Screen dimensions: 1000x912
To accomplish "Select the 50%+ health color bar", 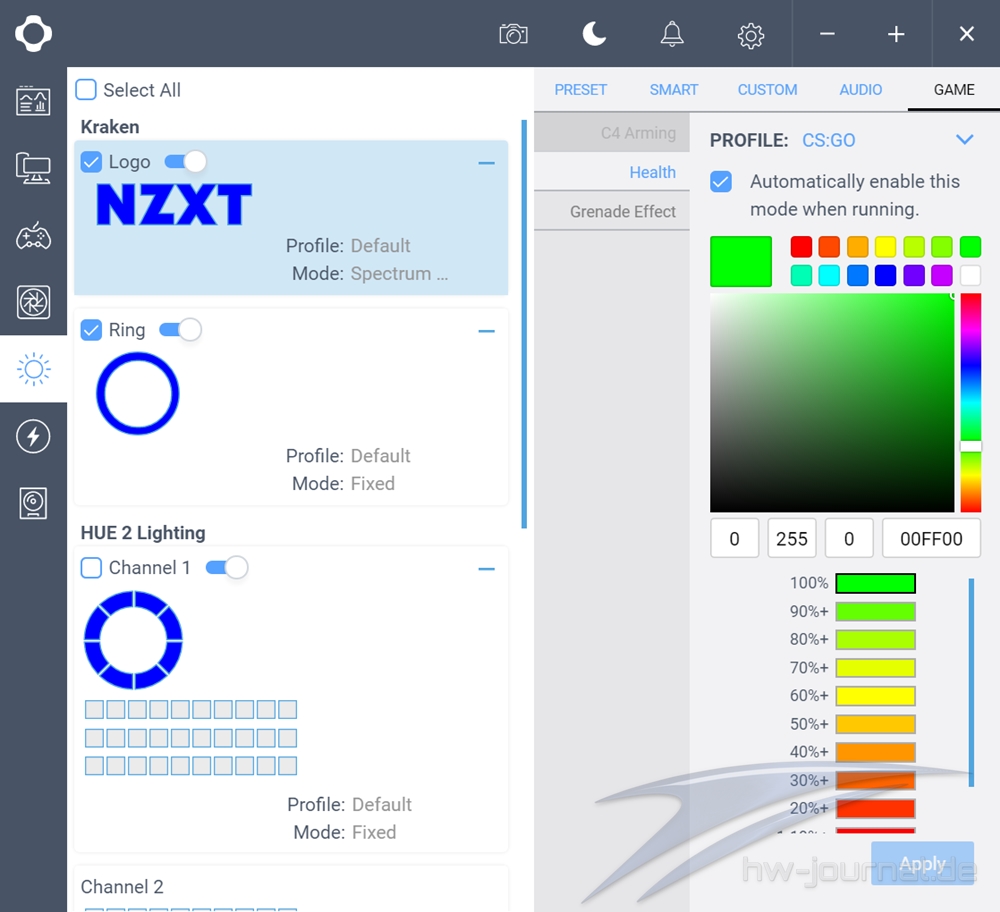I will tap(876, 724).
